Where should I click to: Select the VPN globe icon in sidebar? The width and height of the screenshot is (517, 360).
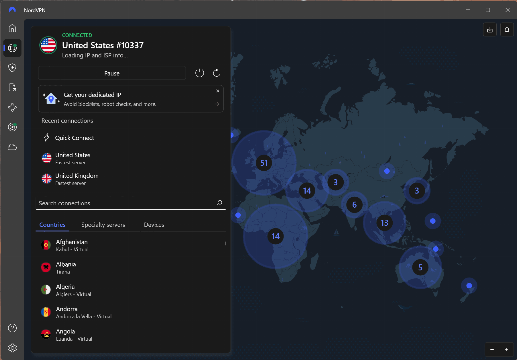(x=12, y=48)
